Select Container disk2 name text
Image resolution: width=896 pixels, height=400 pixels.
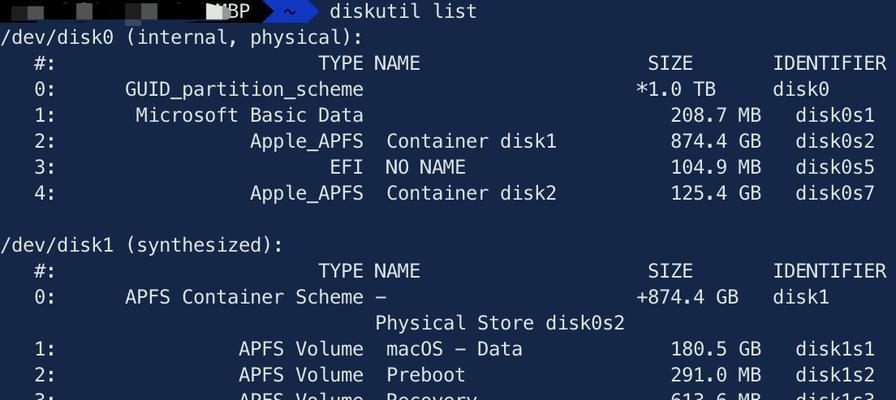click(x=471, y=193)
